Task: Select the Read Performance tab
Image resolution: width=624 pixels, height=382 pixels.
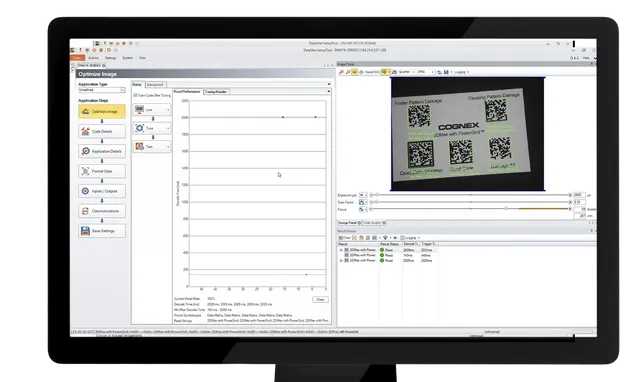Action: pyautogui.click(x=187, y=92)
